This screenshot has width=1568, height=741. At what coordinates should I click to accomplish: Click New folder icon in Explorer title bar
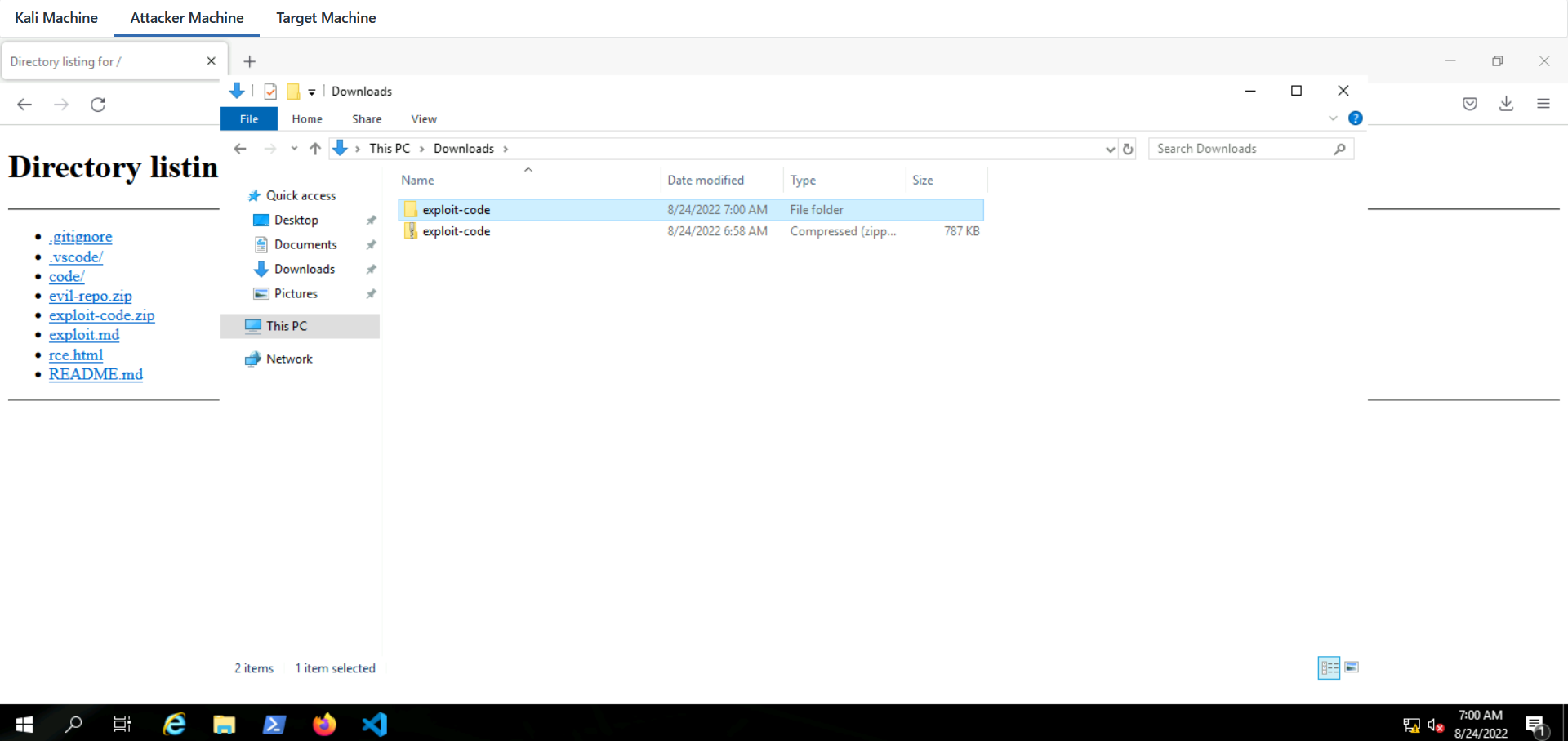pos(293,92)
